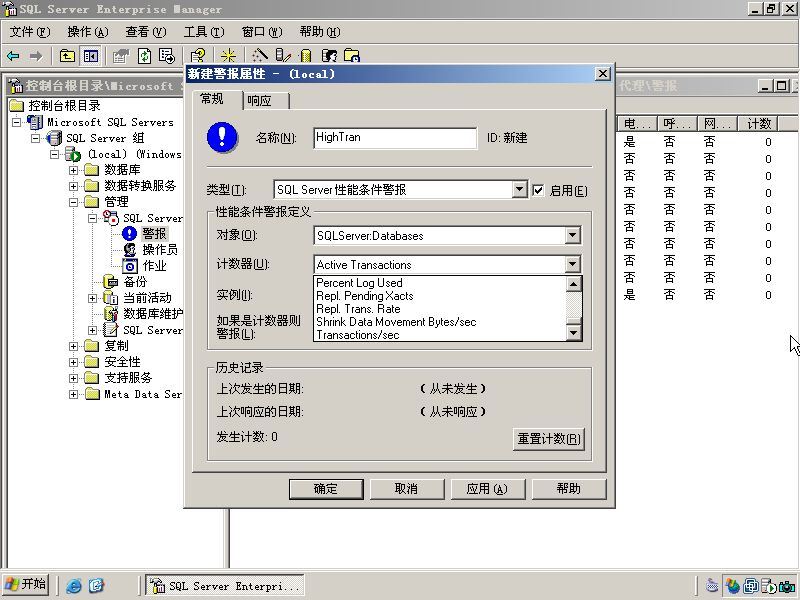Click the 应用(A) button

pyautogui.click(x=487, y=489)
